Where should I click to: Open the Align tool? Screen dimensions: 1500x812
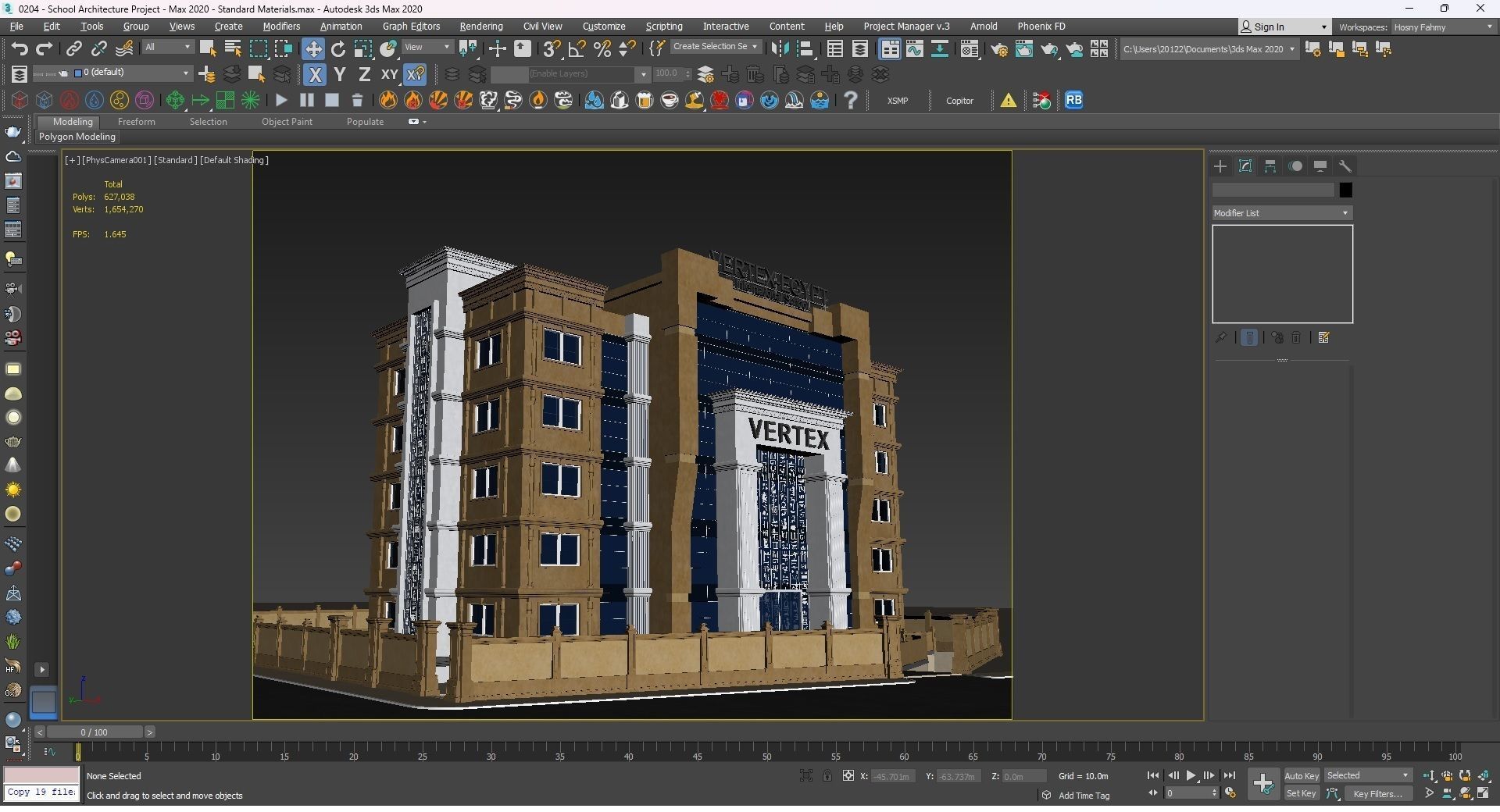[805, 48]
